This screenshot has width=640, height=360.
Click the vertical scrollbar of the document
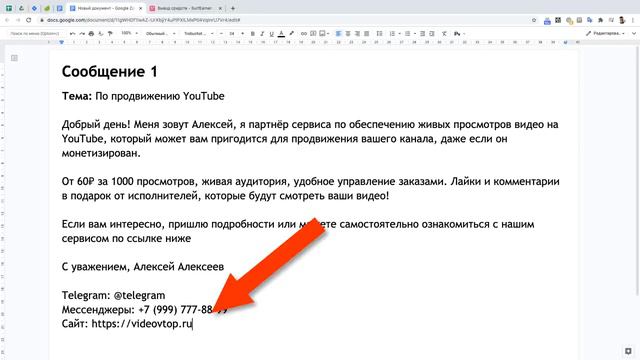point(638,171)
